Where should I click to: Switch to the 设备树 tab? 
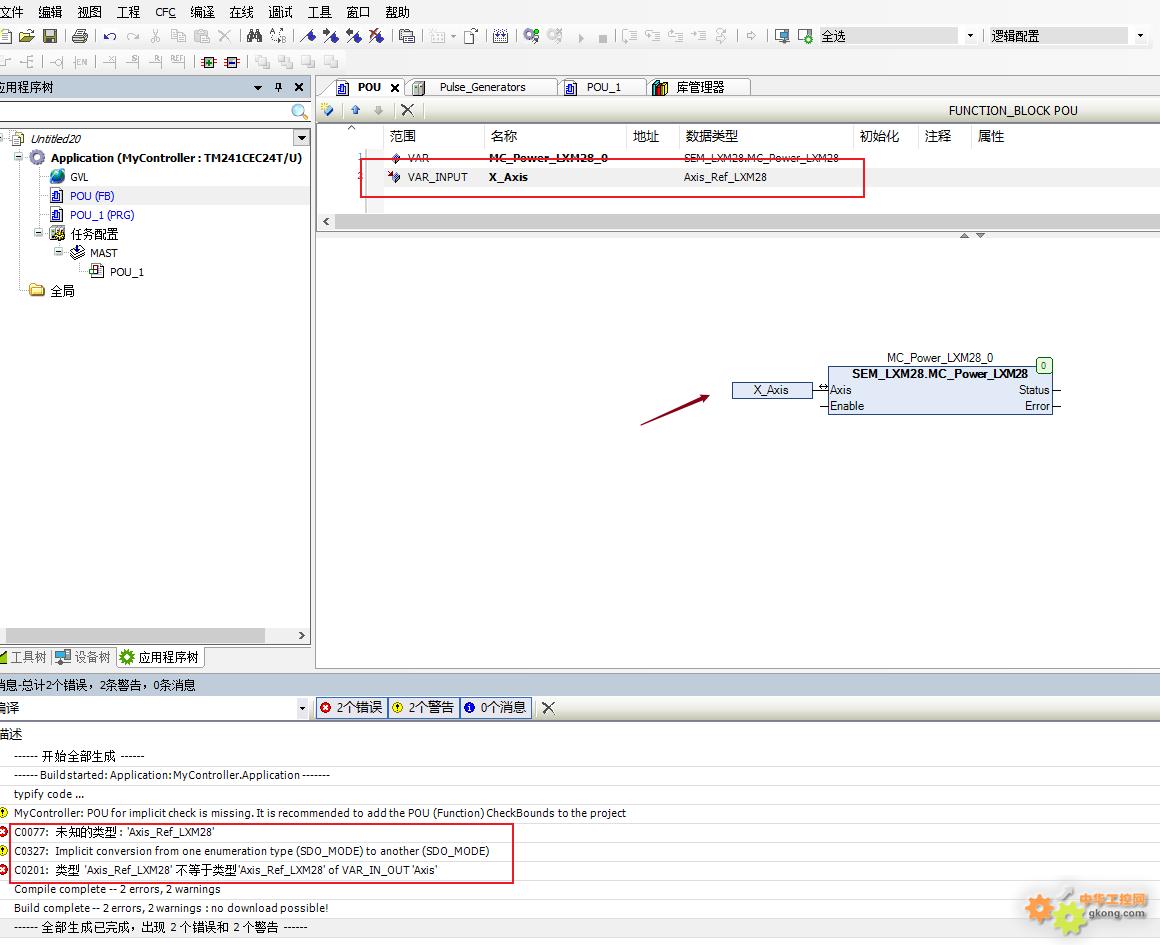point(83,657)
